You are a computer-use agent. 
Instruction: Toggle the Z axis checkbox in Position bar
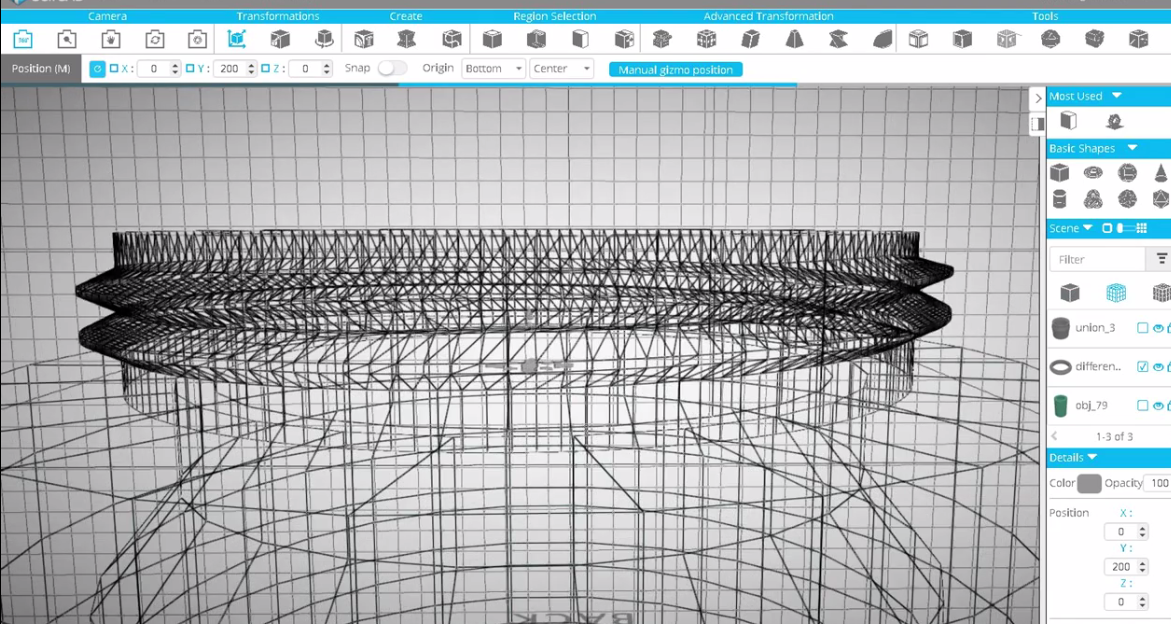tap(265, 68)
